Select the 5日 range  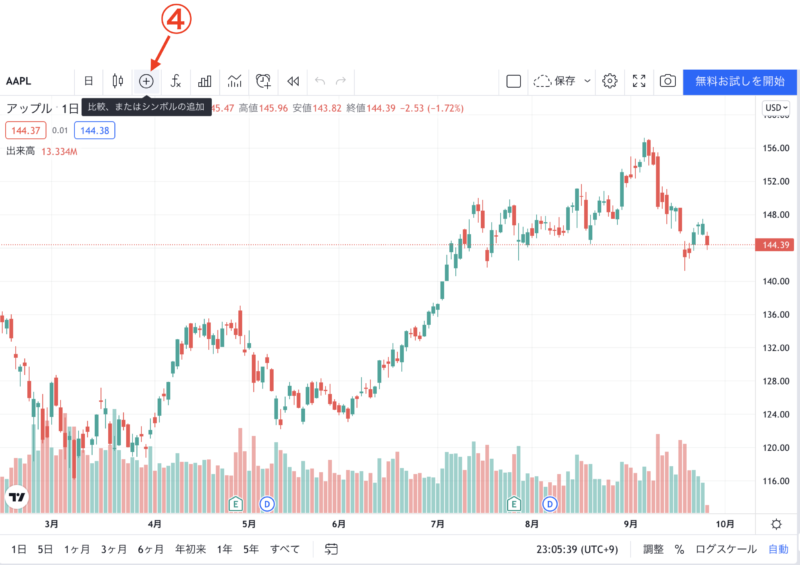tap(45, 550)
